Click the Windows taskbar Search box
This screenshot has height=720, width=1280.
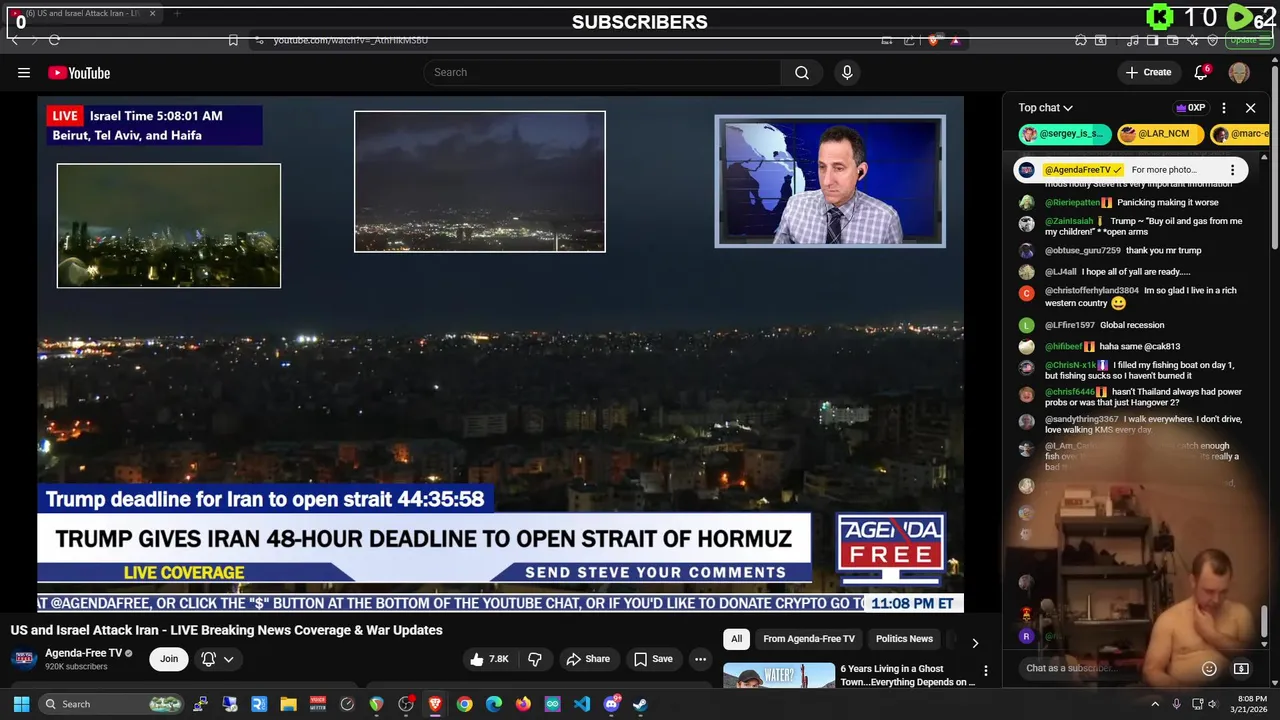pos(112,704)
